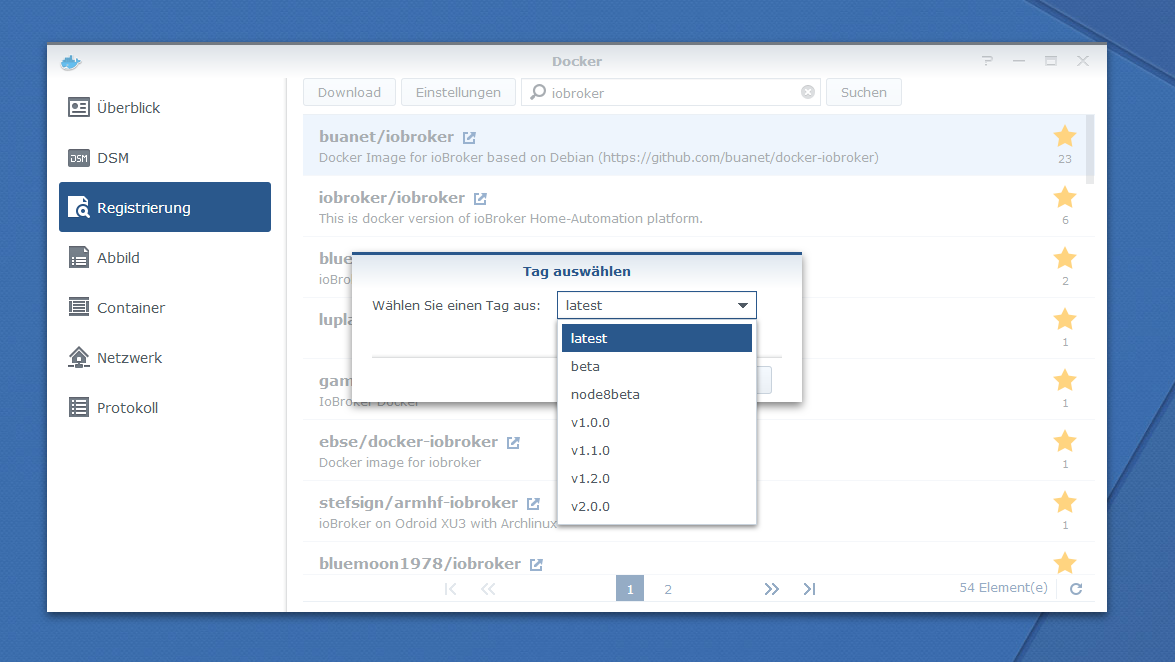Choose the beta tag option
Screen dimensions: 1175x662
point(656,366)
